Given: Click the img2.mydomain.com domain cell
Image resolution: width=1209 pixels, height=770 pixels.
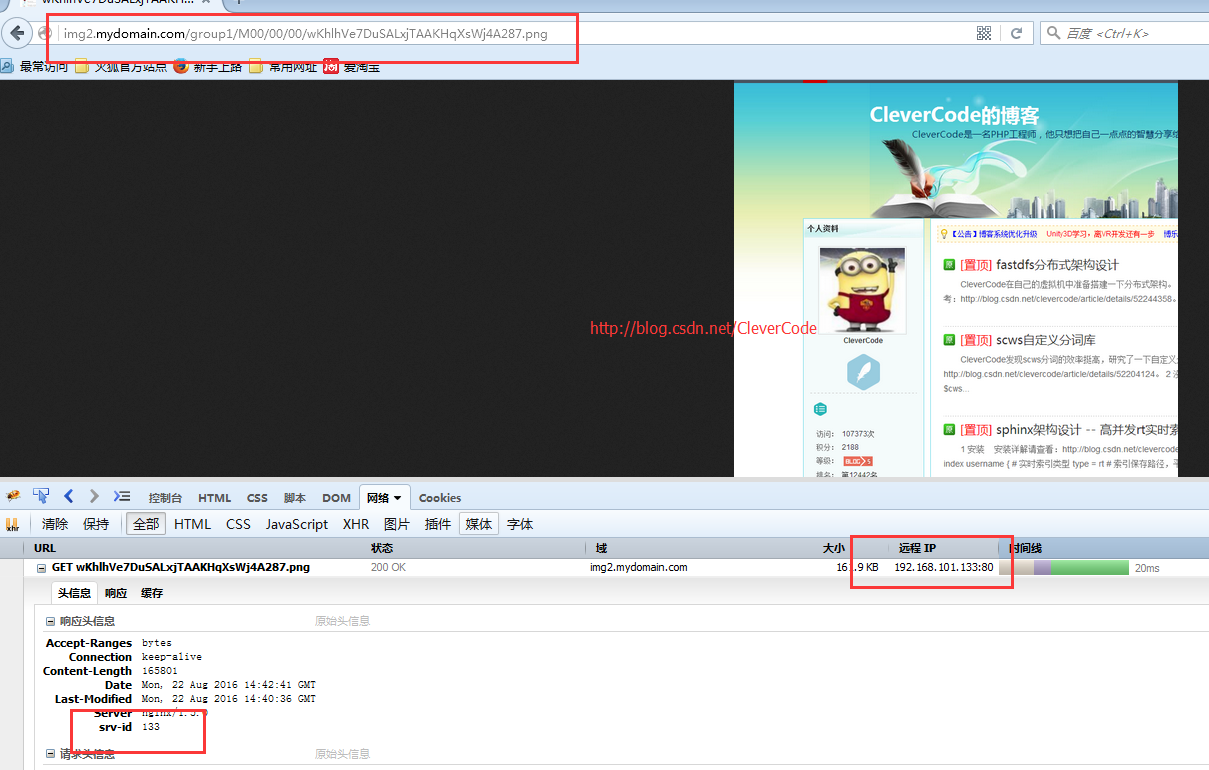Looking at the screenshot, I should click(x=639, y=568).
